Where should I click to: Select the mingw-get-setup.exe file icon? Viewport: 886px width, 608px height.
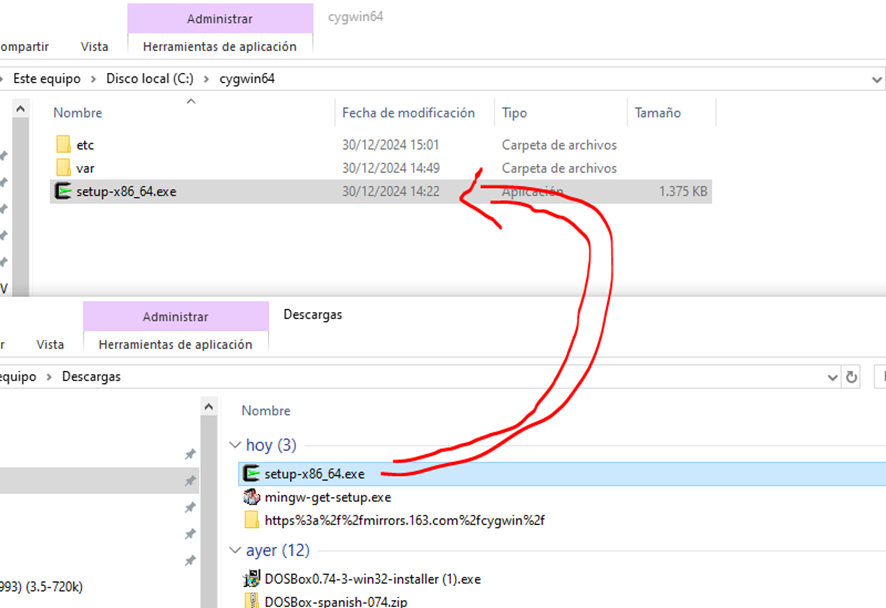(252, 497)
